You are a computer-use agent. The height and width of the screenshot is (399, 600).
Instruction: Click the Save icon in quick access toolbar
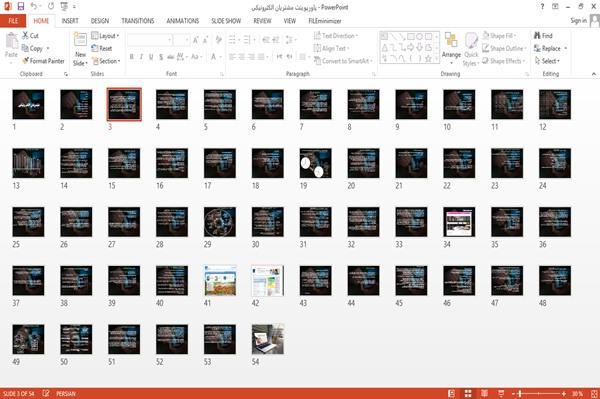coord(21,7)
